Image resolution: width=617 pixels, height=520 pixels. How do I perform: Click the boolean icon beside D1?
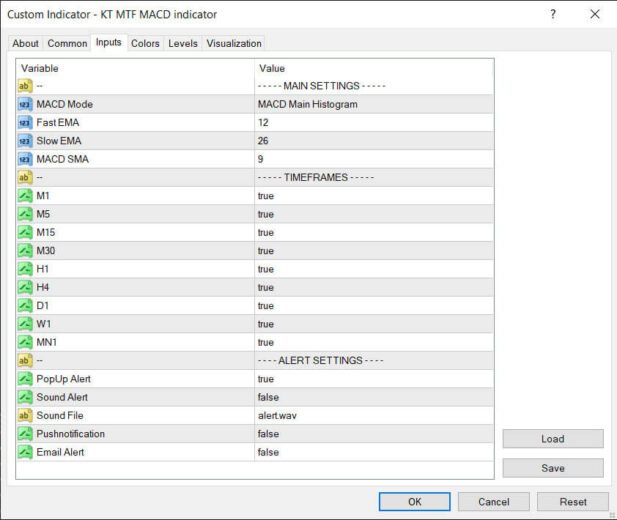coord(25,306)
